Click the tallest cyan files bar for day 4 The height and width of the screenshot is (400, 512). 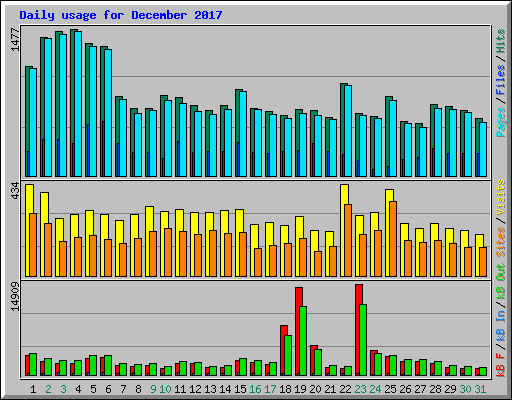[78, 104]
